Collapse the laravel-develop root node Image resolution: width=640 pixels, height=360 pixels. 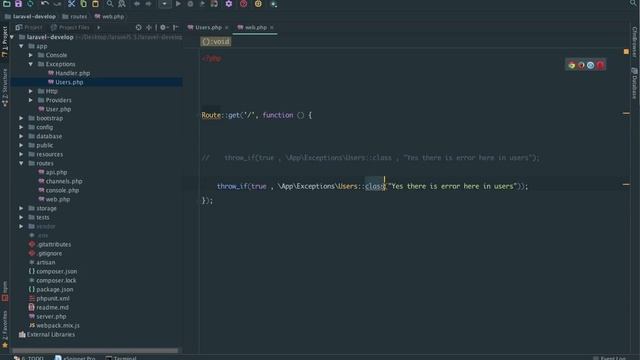12,37
